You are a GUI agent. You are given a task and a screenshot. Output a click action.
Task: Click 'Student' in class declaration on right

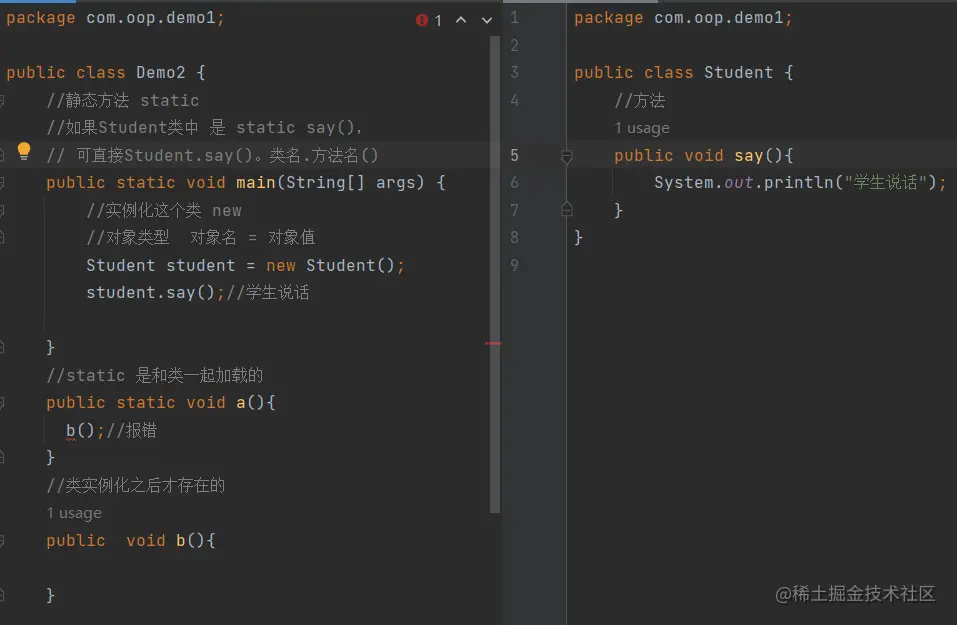click(x=739, y=72)
